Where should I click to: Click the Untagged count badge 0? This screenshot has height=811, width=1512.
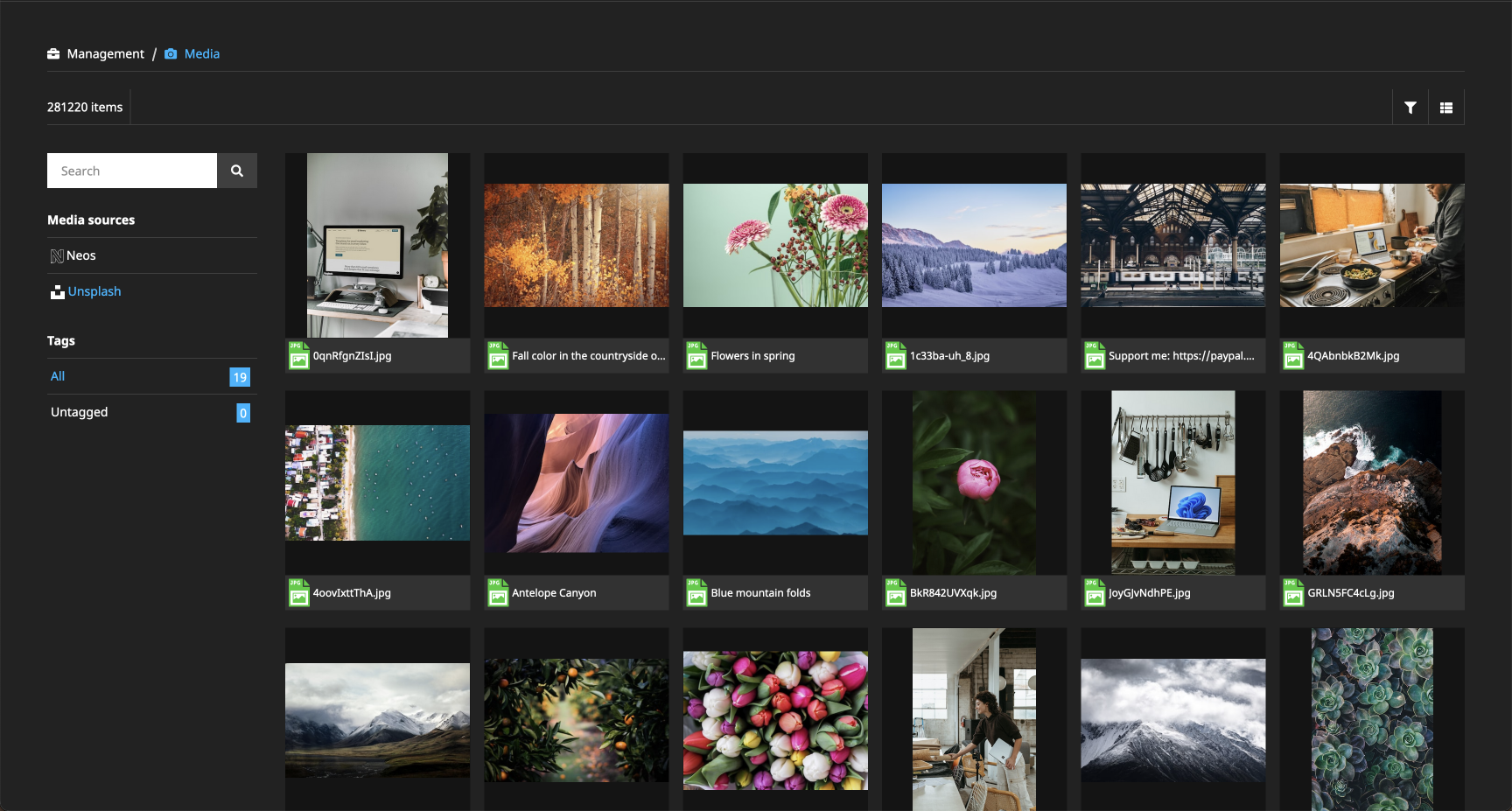[243, 413]
